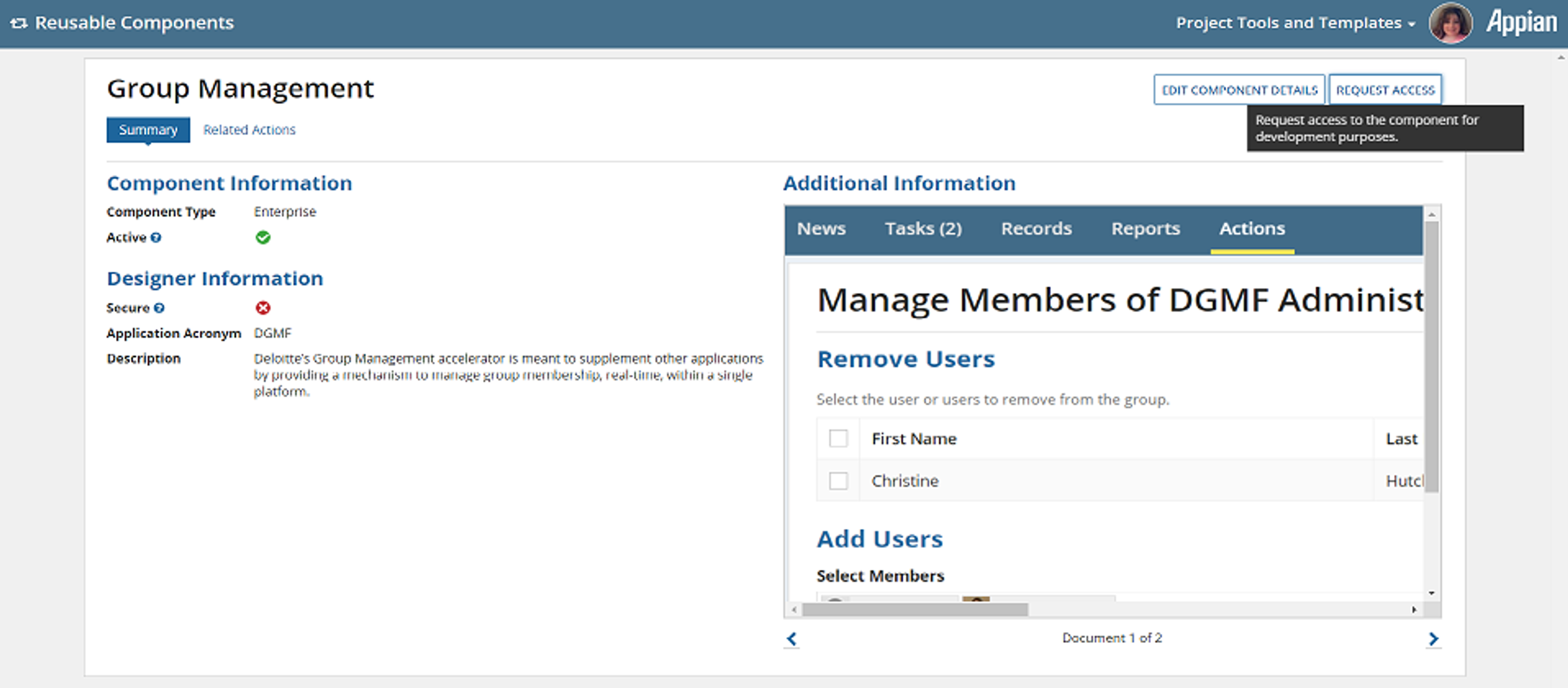Image resolution: width=1568 pixels, height=688 pixels.
Task: Select the Reports tab in preview
Action: tap(1145, 229)
